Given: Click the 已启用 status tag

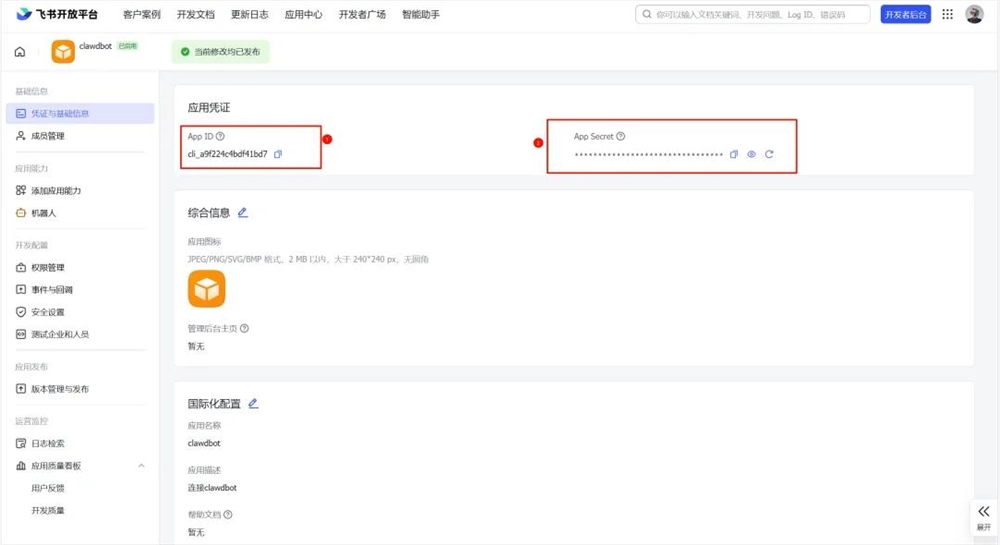Looking at the screenshot, I should (128, 46).
